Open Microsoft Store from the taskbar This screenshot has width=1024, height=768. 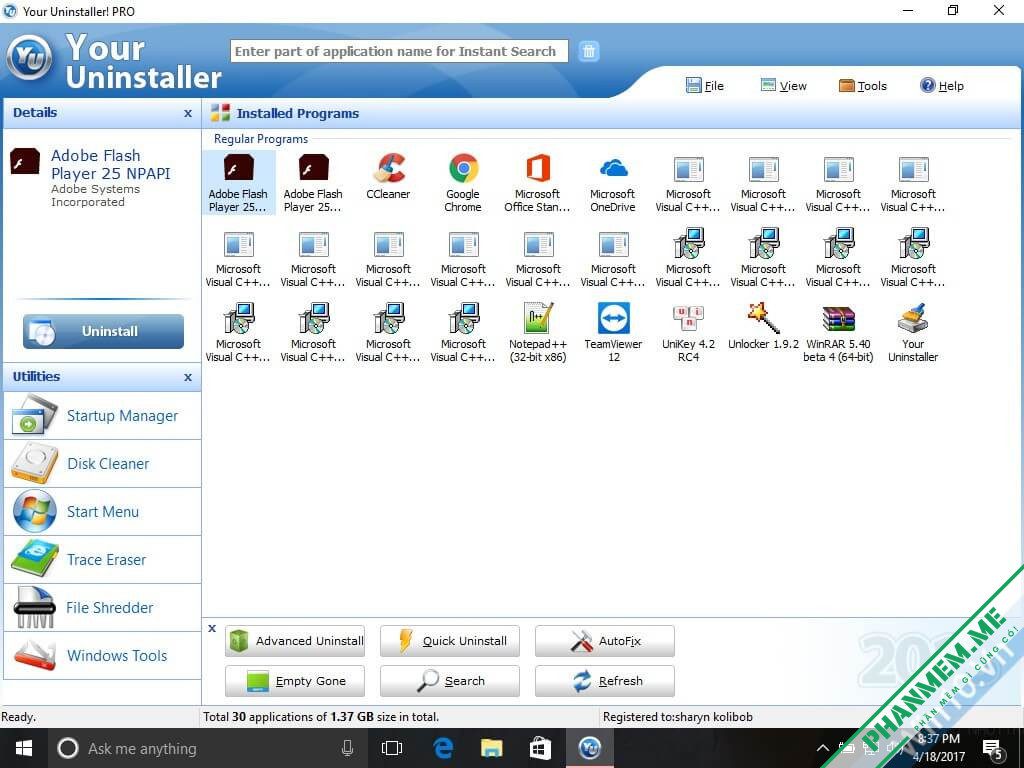click(x=540, y=748)
